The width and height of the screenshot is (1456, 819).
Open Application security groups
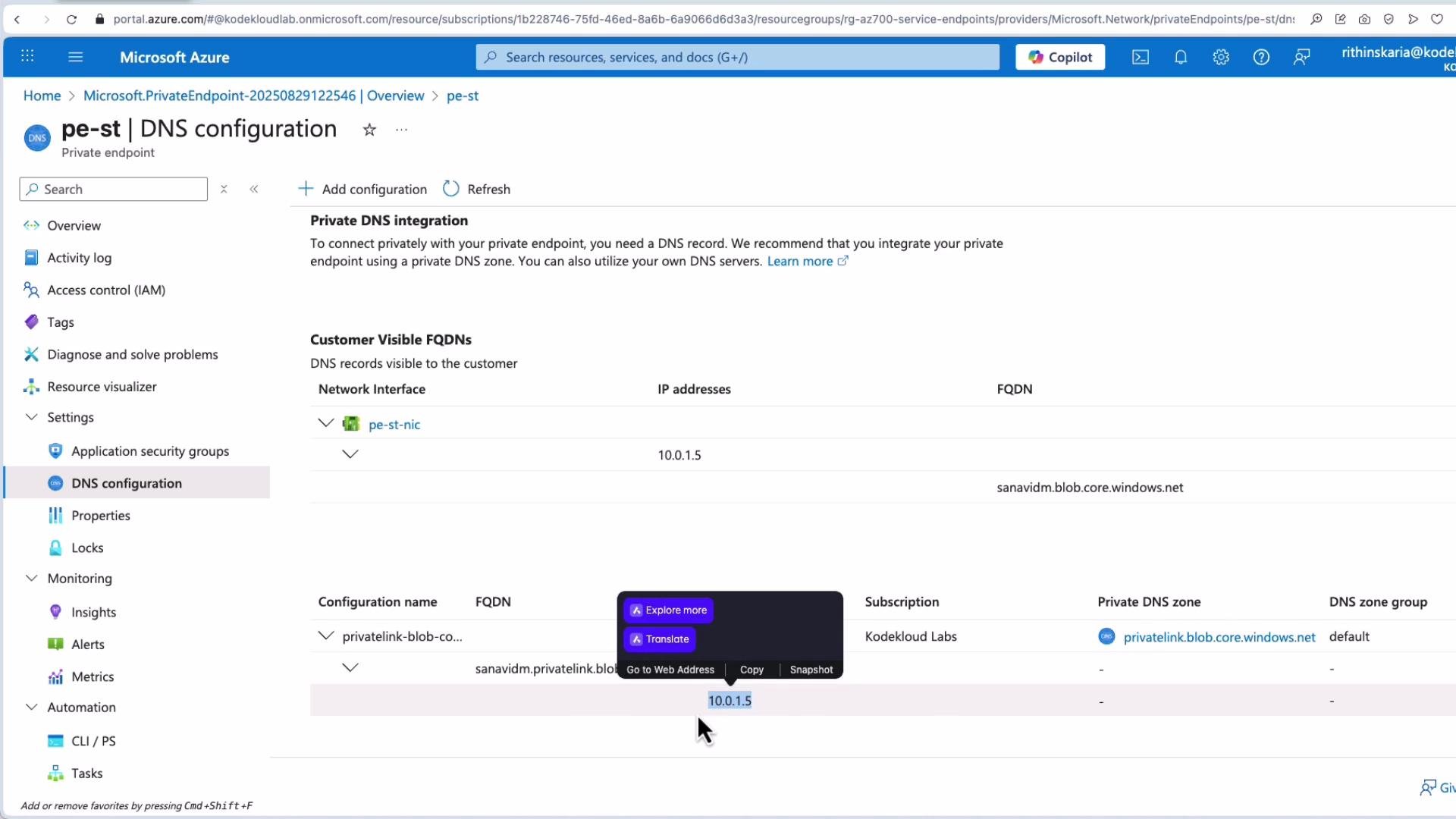coord(150,451)
